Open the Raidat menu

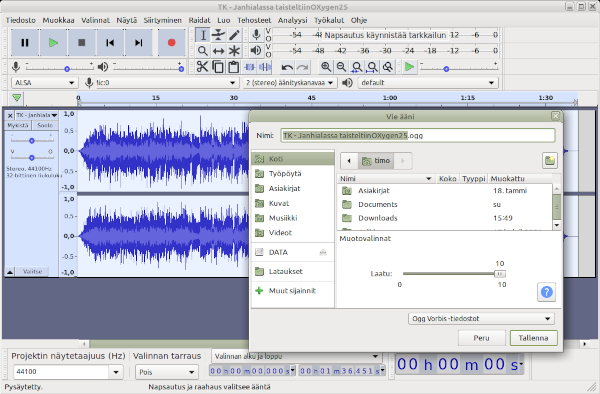(199, 20)
